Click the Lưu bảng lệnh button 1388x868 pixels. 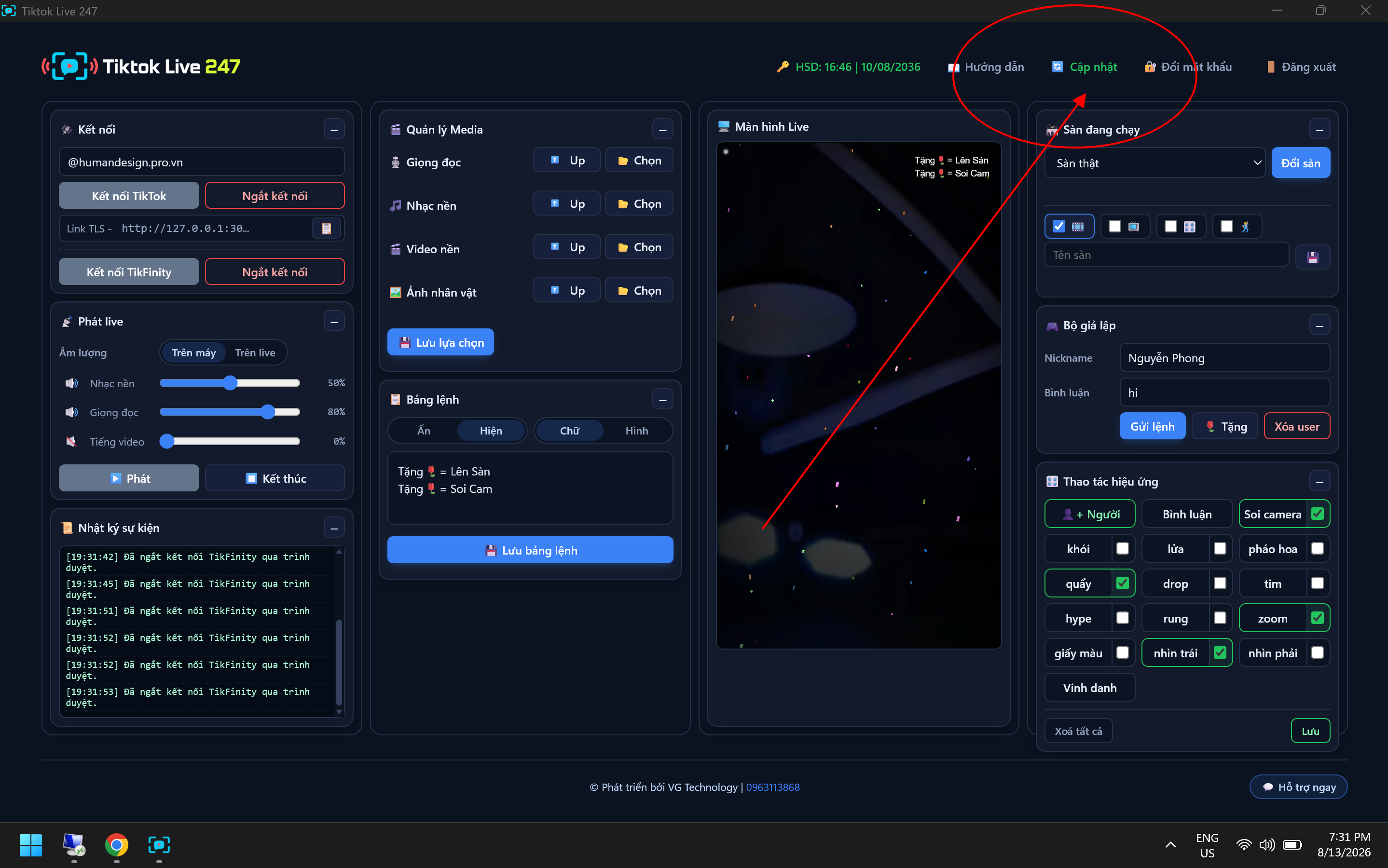click(530, 550)
